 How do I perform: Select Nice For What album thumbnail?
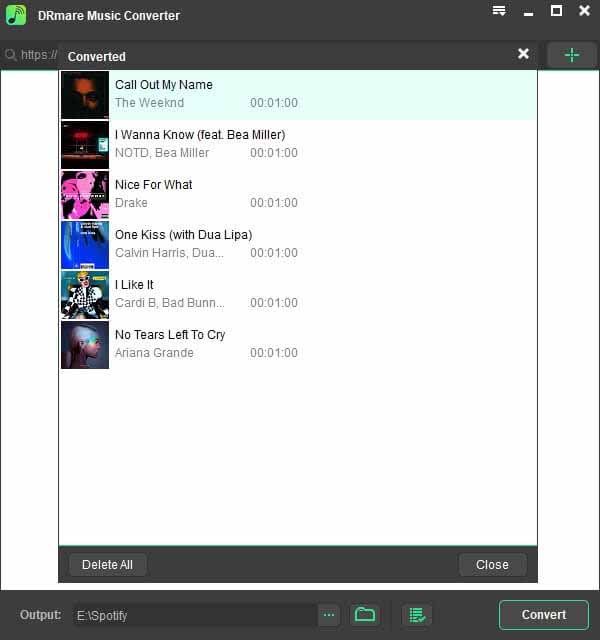pos(85,195)
